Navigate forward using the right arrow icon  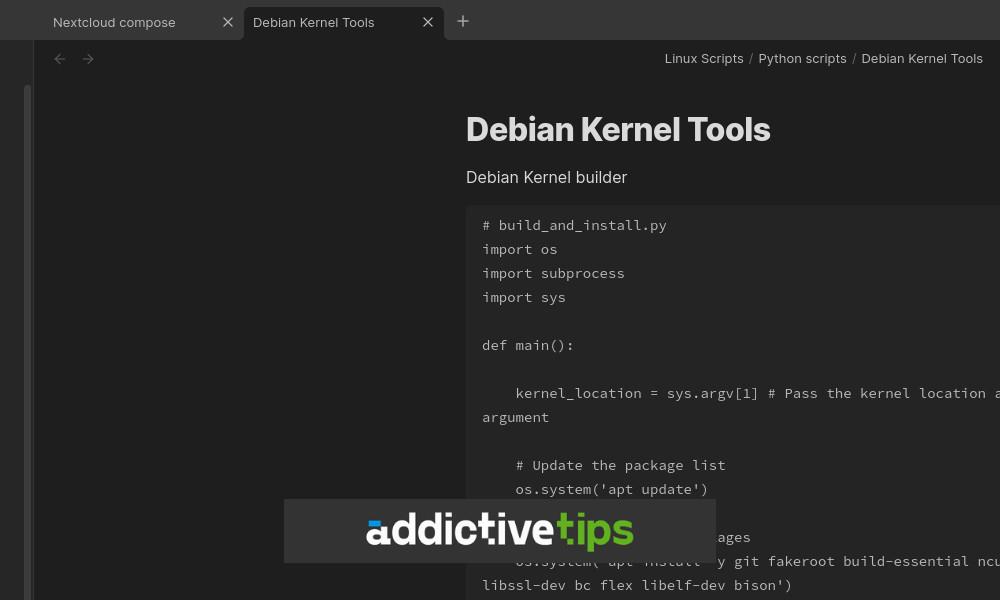point(88,59)
